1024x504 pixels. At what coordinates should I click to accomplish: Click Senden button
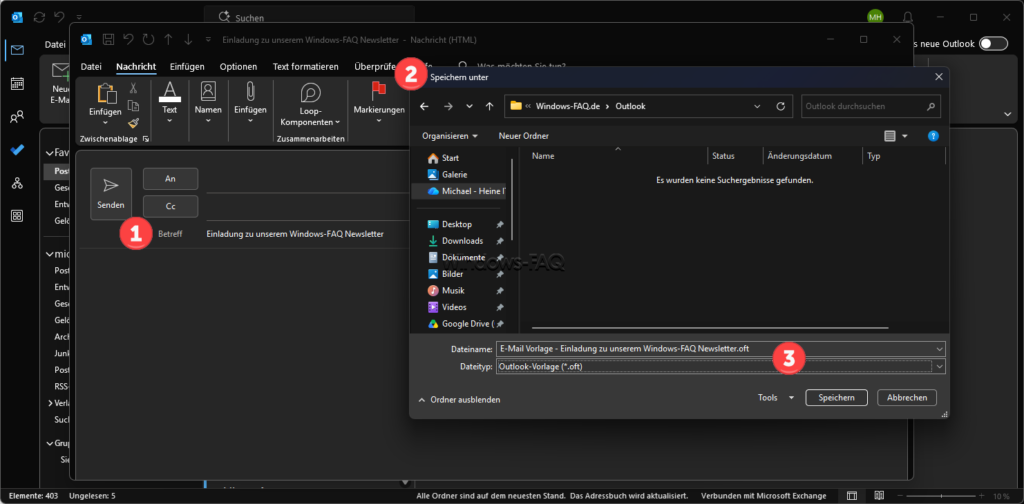point(111,193)
